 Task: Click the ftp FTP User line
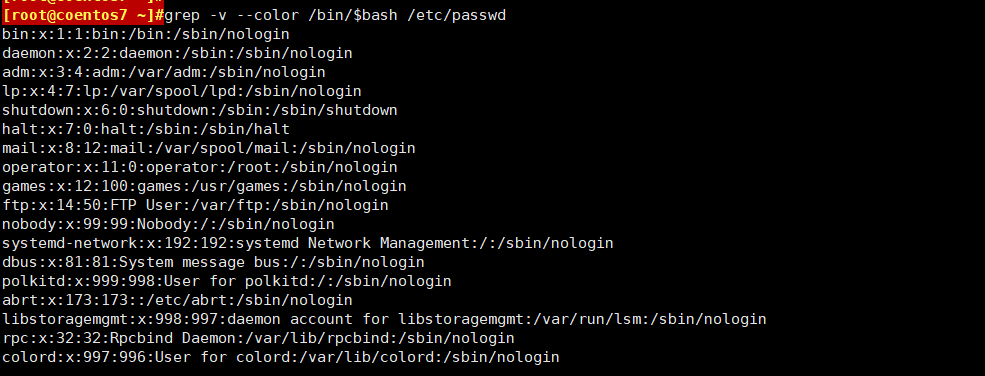tap(195, 205)
